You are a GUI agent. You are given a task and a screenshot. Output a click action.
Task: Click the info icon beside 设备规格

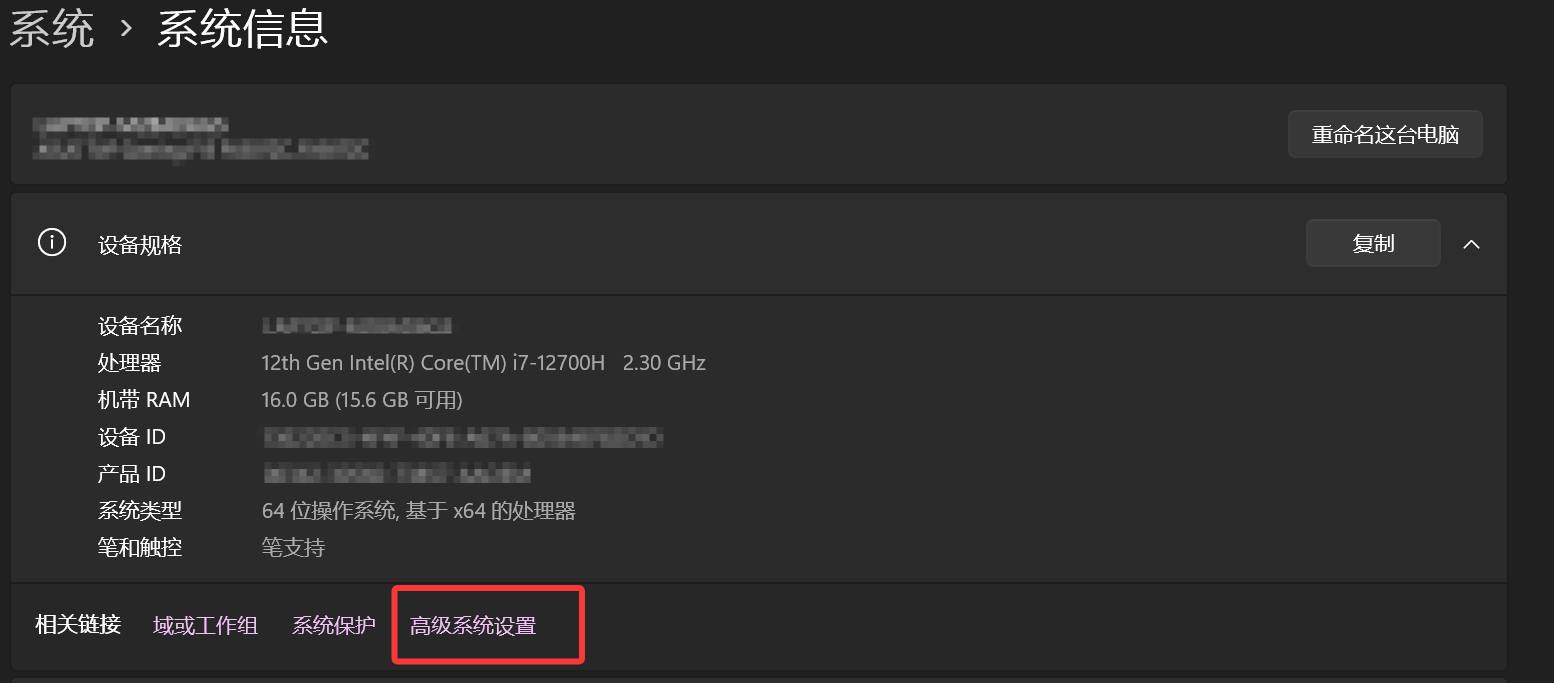pyautogui.click(x=52, y=243)
